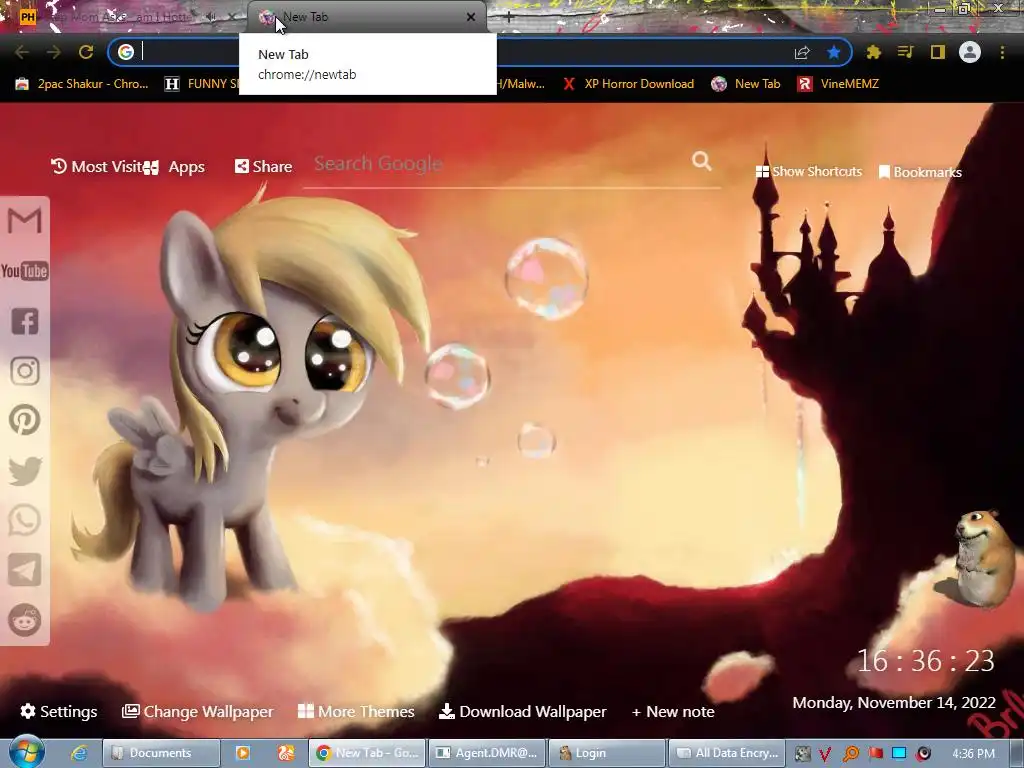
Task: Click the red V tray icon
Action: [825, 754]
